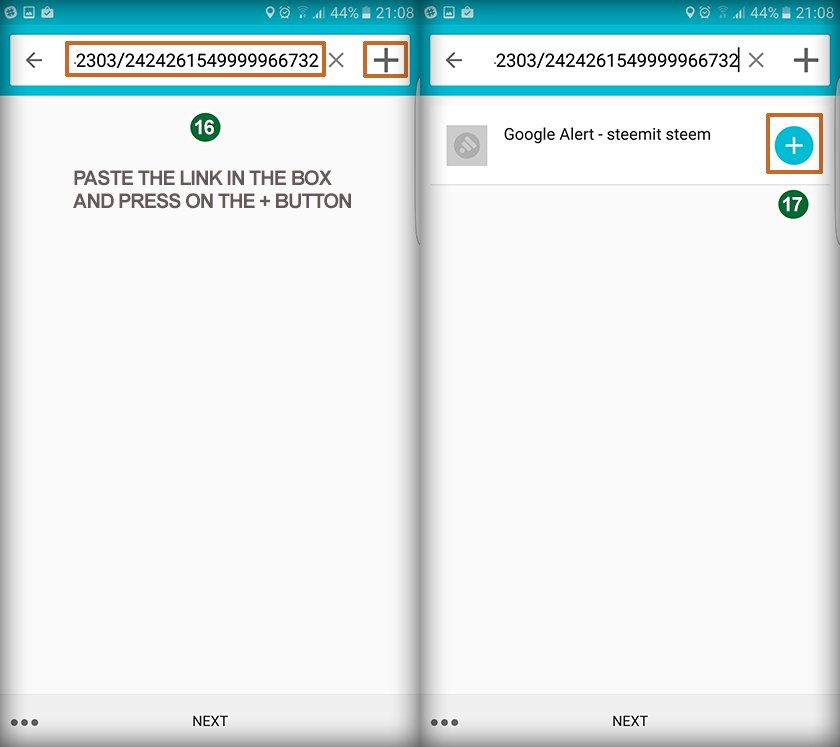Focus the URL field on left screen
Viewport: 840px width, 747px height.
(x=196, y=60)
